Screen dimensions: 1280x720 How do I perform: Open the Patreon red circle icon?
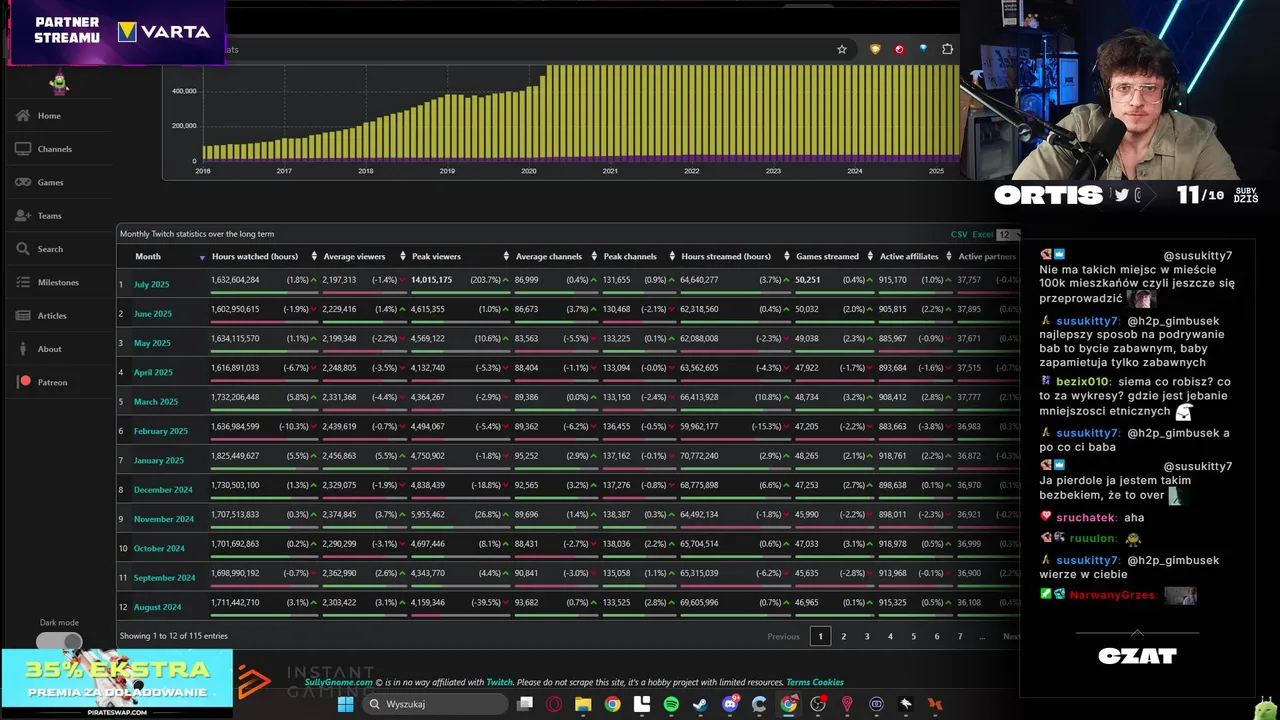25,381
